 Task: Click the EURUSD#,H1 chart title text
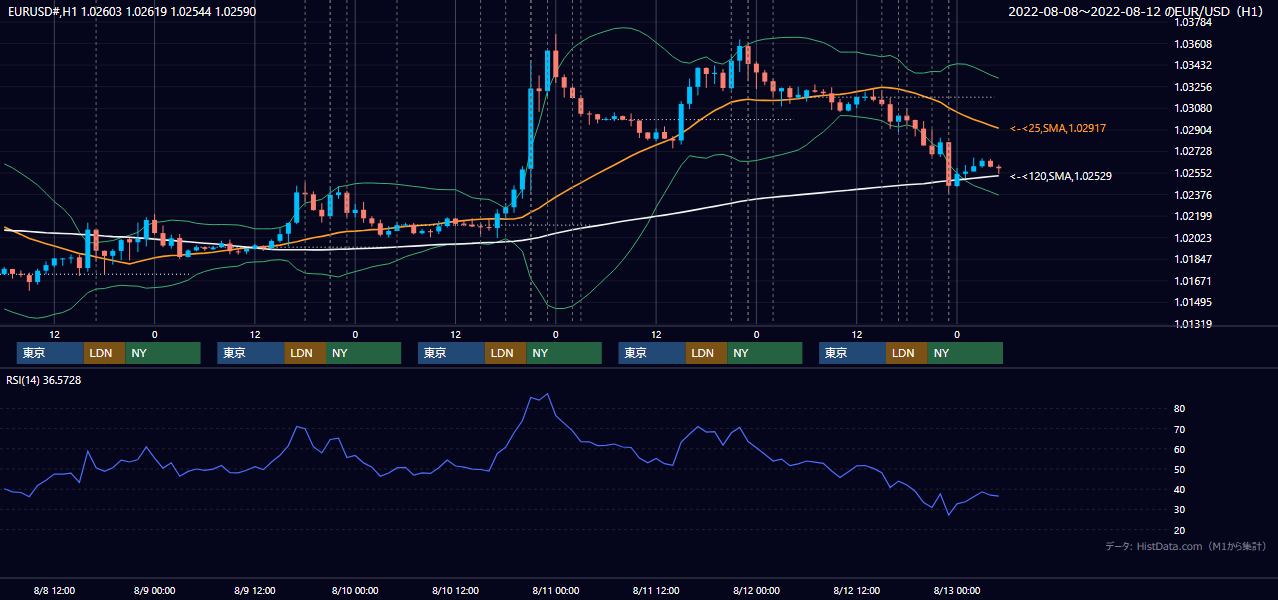point(132,11)
